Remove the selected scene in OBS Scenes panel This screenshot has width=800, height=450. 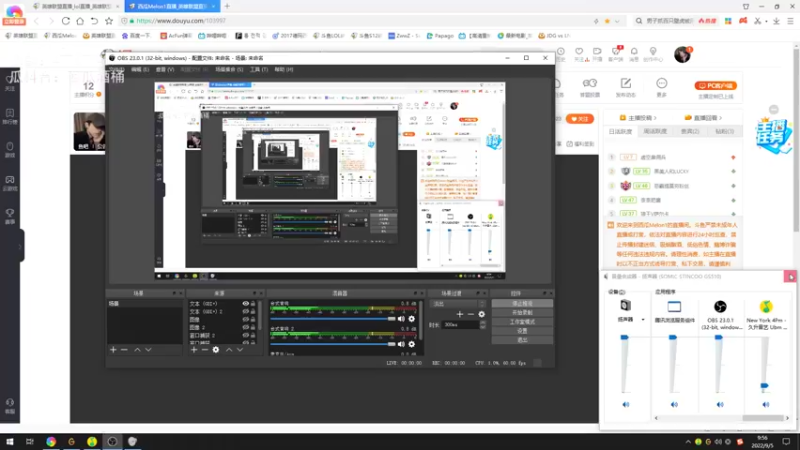pyautogui.click(x=124, y=350)
